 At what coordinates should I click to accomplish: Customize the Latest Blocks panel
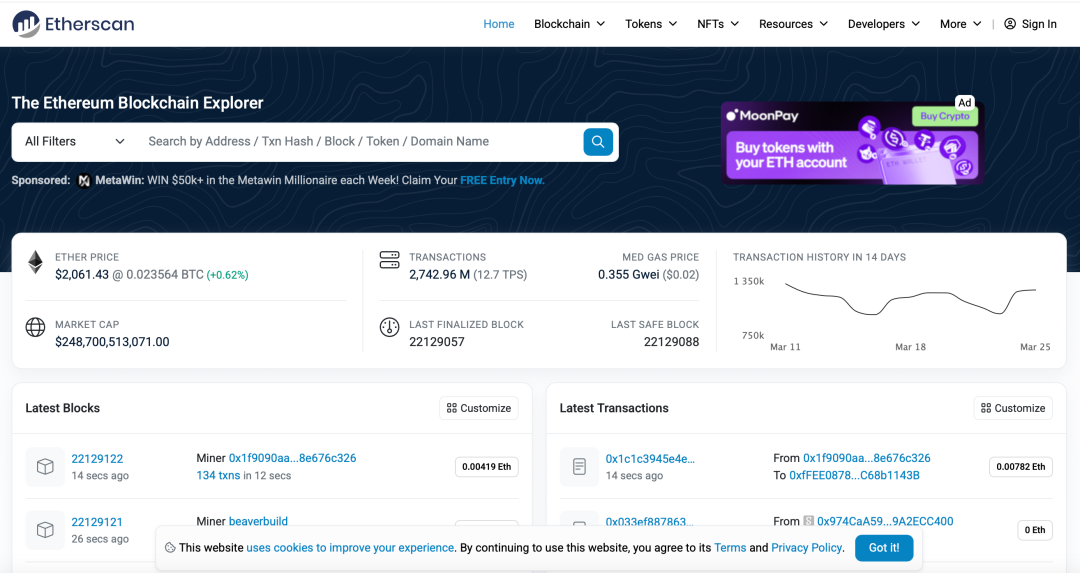click(x=479, y=408)
